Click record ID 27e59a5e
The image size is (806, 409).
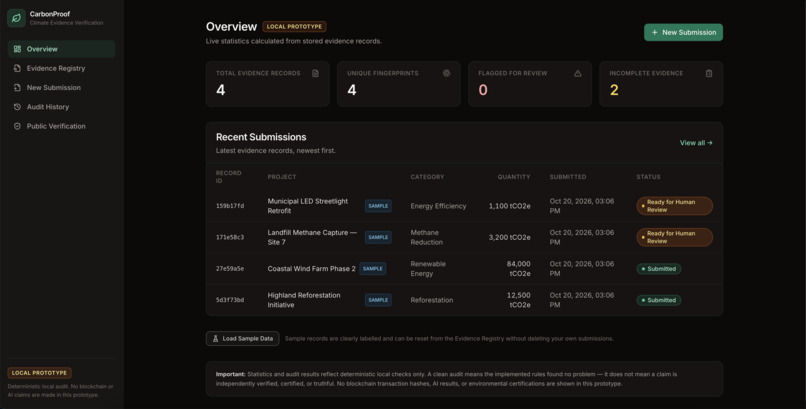point(230,269)
